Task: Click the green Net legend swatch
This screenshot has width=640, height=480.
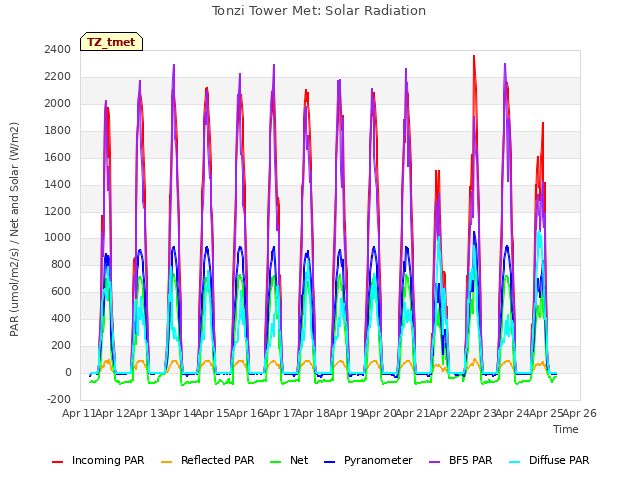Action: click(276, 462)
